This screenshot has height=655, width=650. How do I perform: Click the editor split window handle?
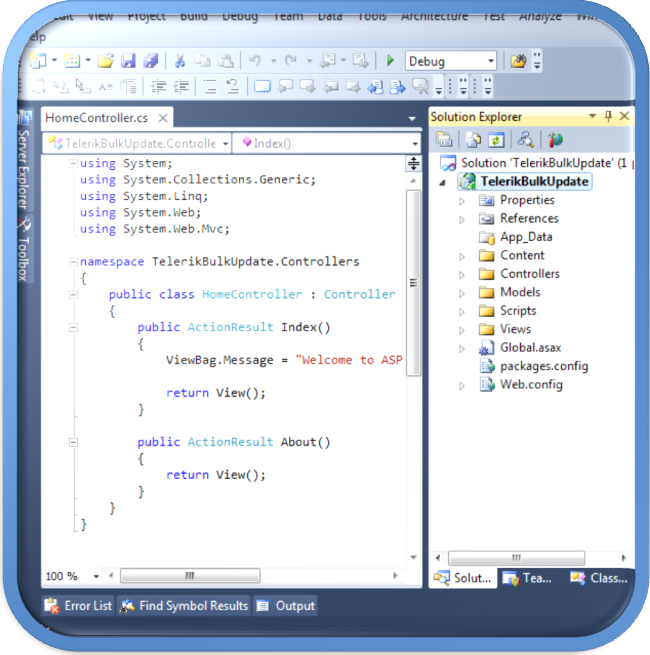click(414, 164)
